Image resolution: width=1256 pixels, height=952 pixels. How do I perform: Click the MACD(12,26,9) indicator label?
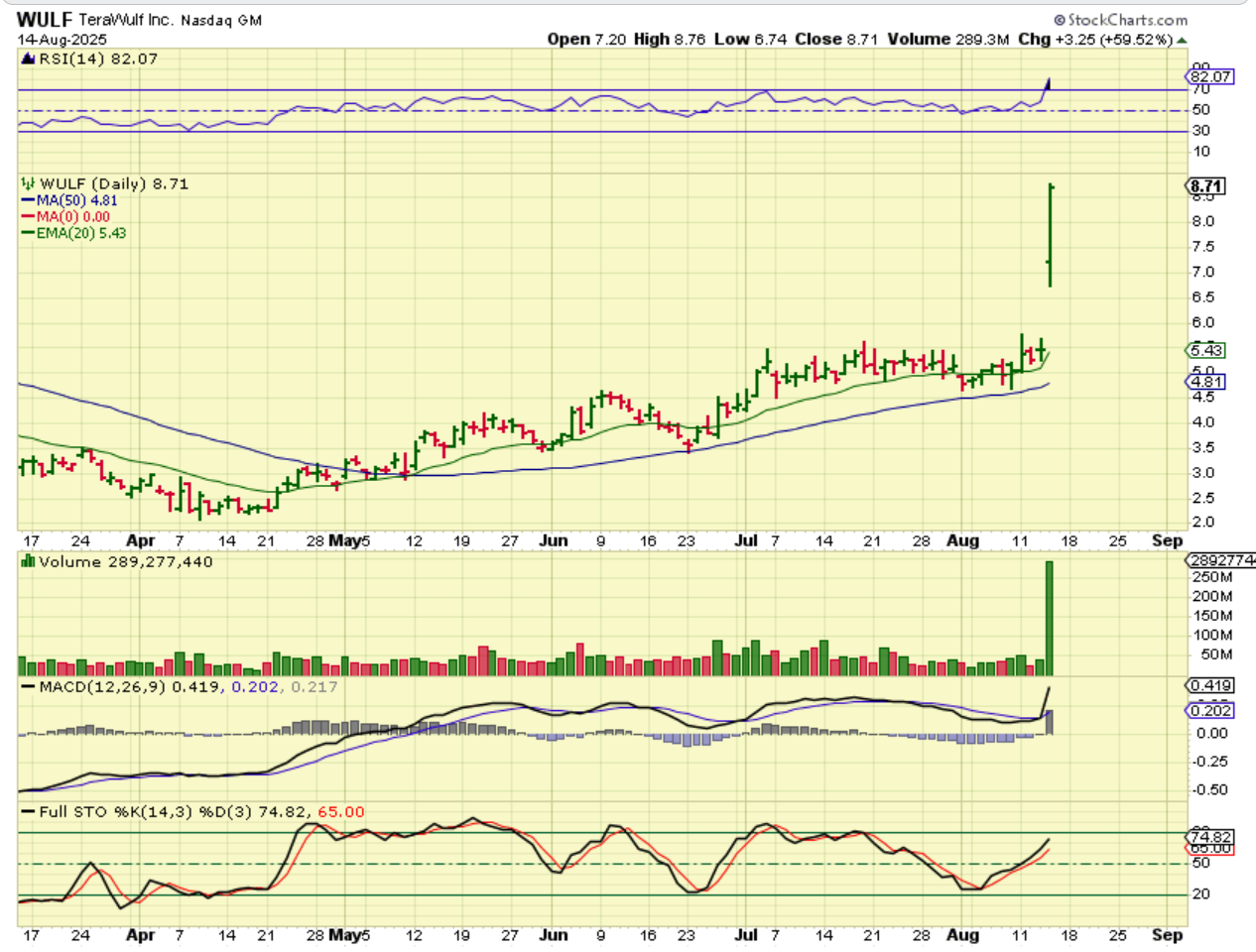[103, 686]
